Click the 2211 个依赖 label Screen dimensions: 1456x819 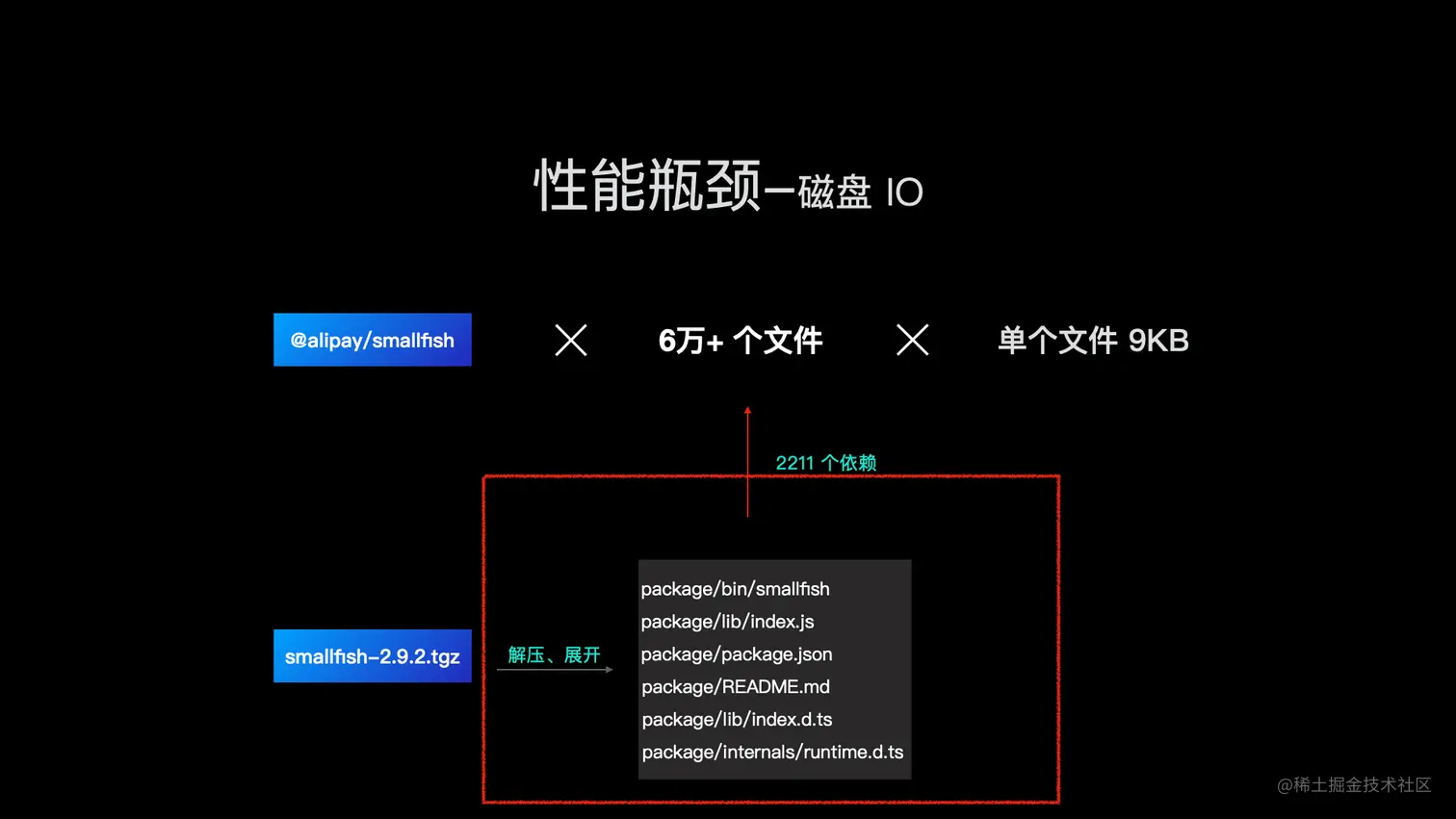pyautogui.click(x=826, y=463)
